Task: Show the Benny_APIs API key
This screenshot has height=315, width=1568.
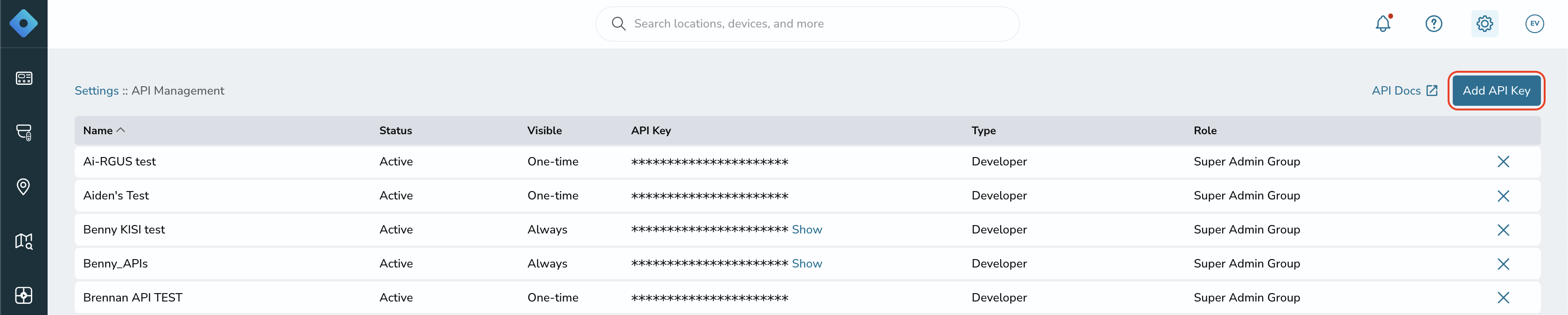Action: (x=806, y=264)
